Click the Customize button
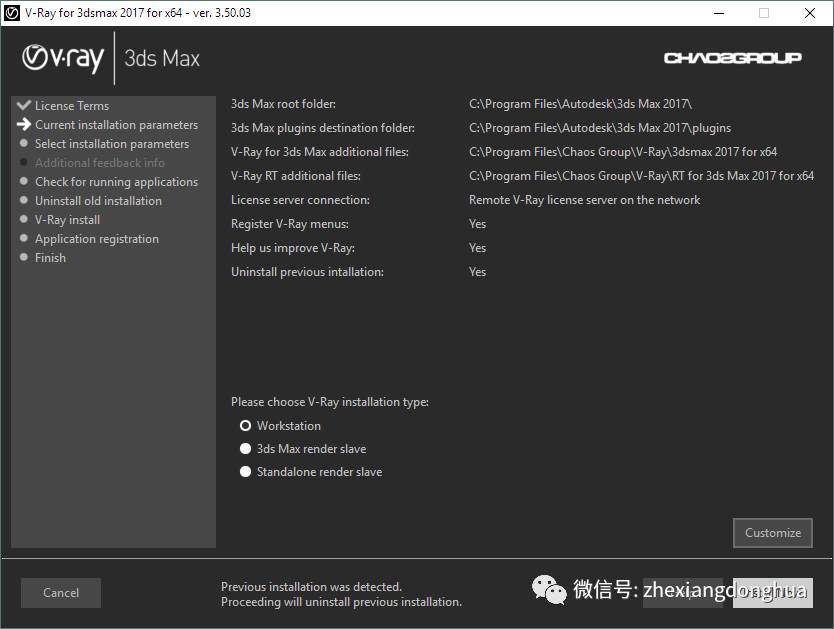 click(x=772, y=533)
